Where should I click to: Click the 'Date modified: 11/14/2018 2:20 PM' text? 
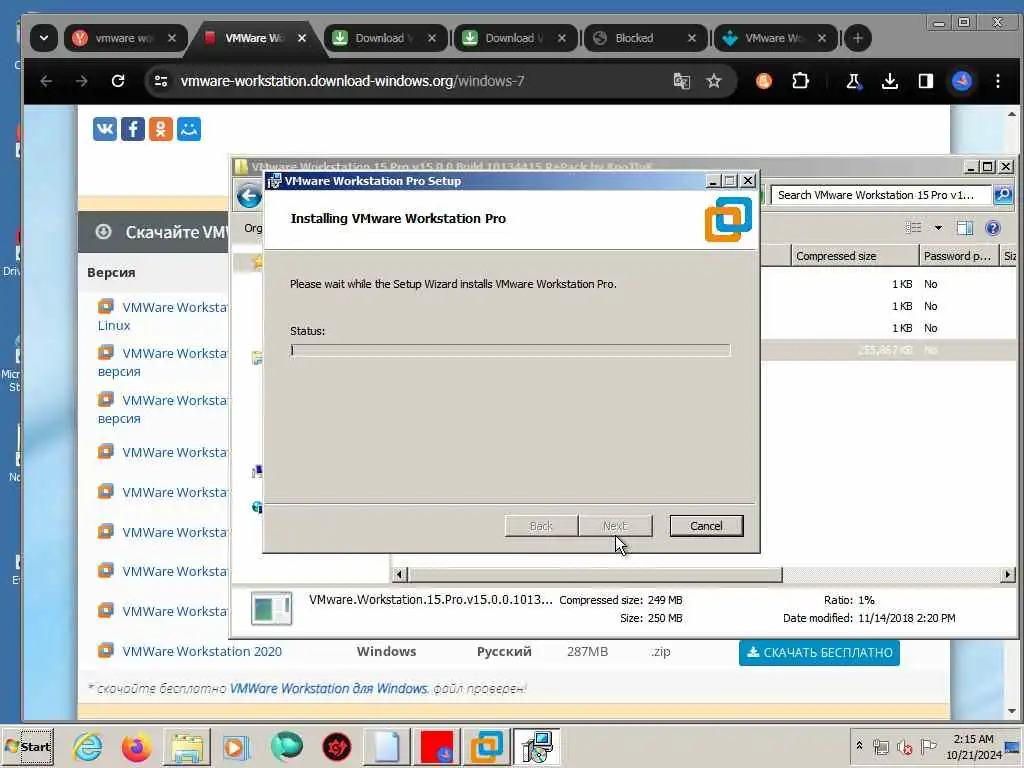(x=869, y=618)
